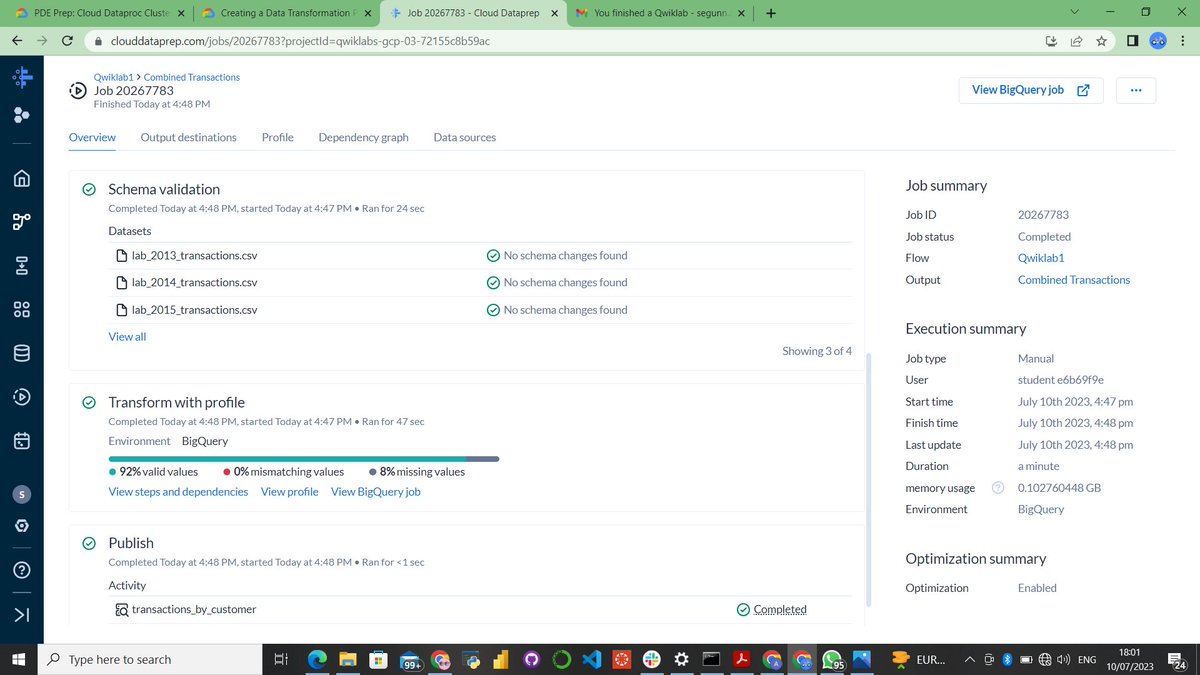
Task: Click the Completed status link for transactions_by_customer
Action: click(780, 609)
